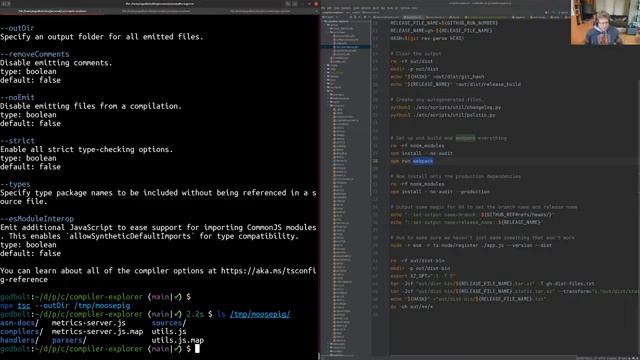The width and height of the screenshot is (640, 360).
Task: Click 'Enable all strict type-checking options.' line
Action: pyautogui.click(x=87, y=150)
